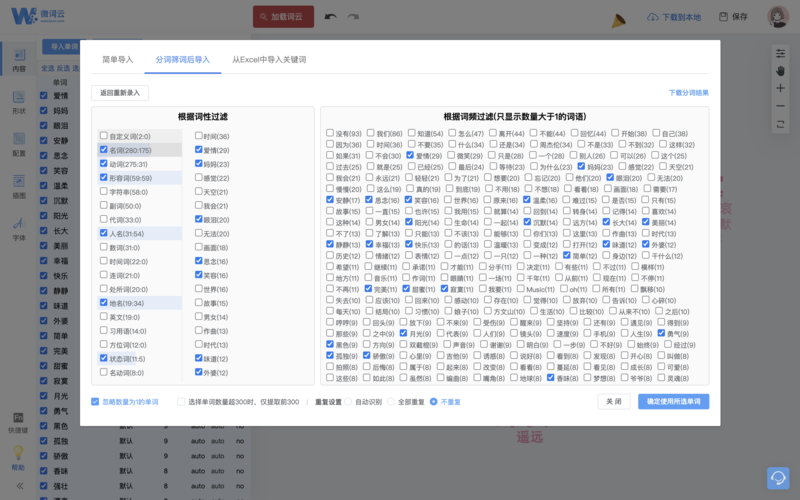This screenshot has height=500, width=800.
Task: Click the download-to-local cloud icon
Action: pyautogui.click(x=653, y=17)
